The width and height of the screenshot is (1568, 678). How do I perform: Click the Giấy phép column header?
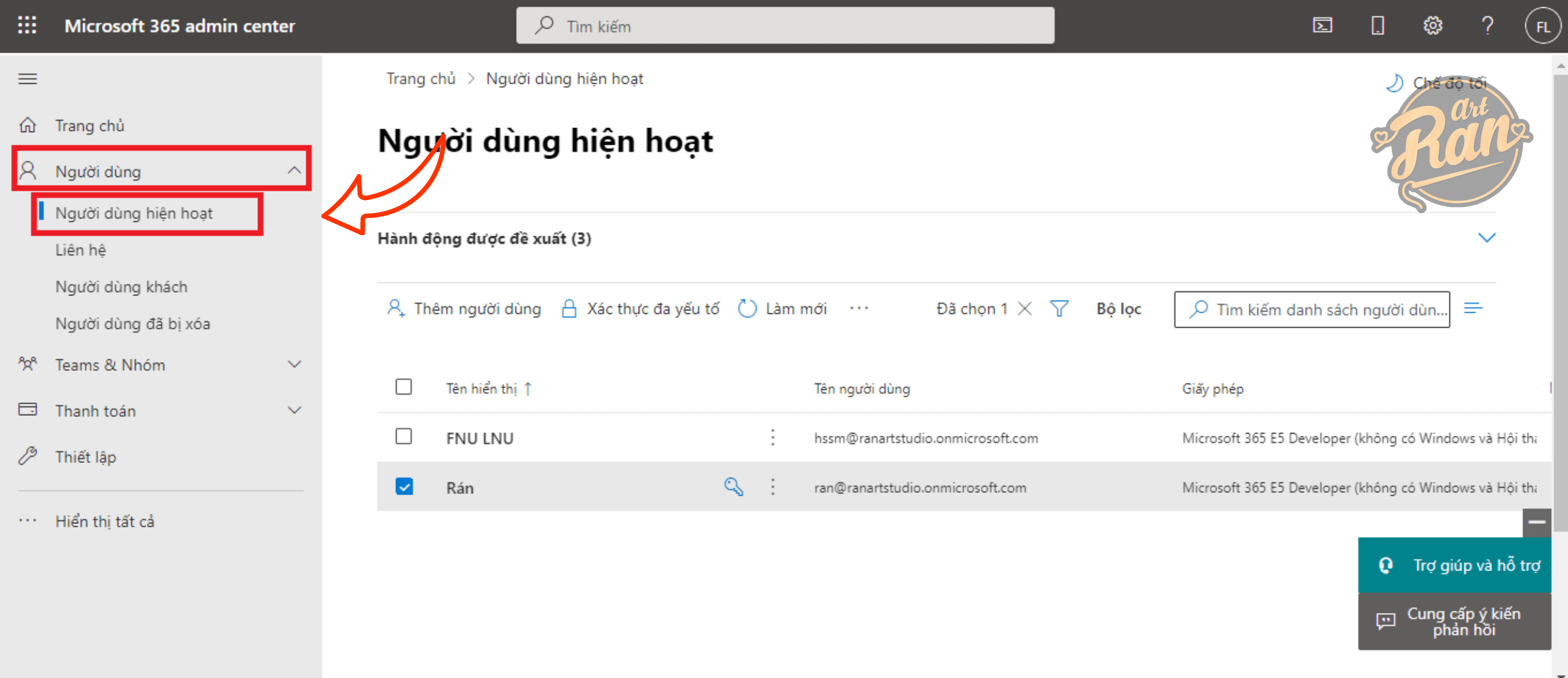[1213, 389]
